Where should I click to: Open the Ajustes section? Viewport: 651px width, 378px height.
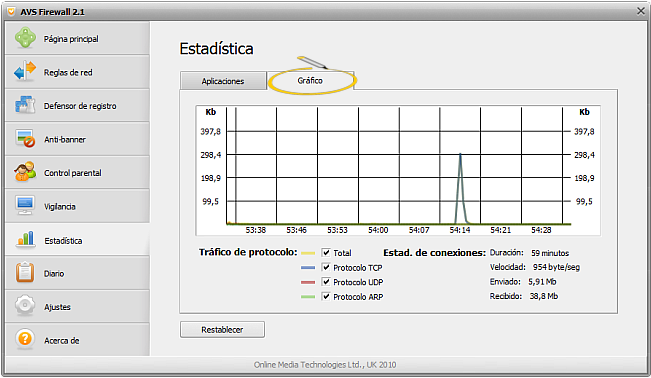point(77,307)
